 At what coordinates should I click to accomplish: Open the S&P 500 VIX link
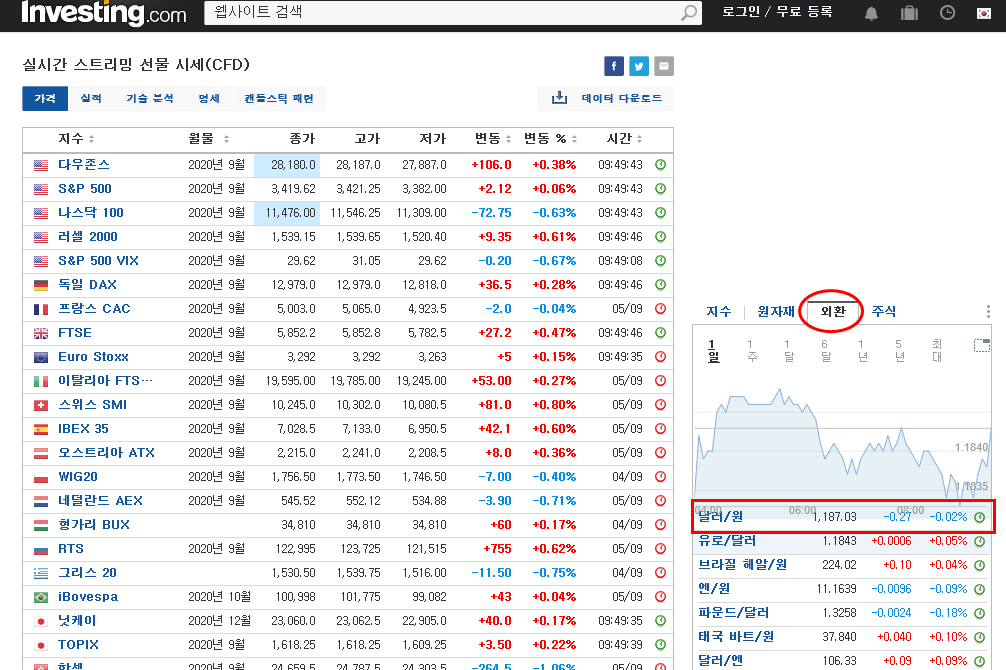98,261
